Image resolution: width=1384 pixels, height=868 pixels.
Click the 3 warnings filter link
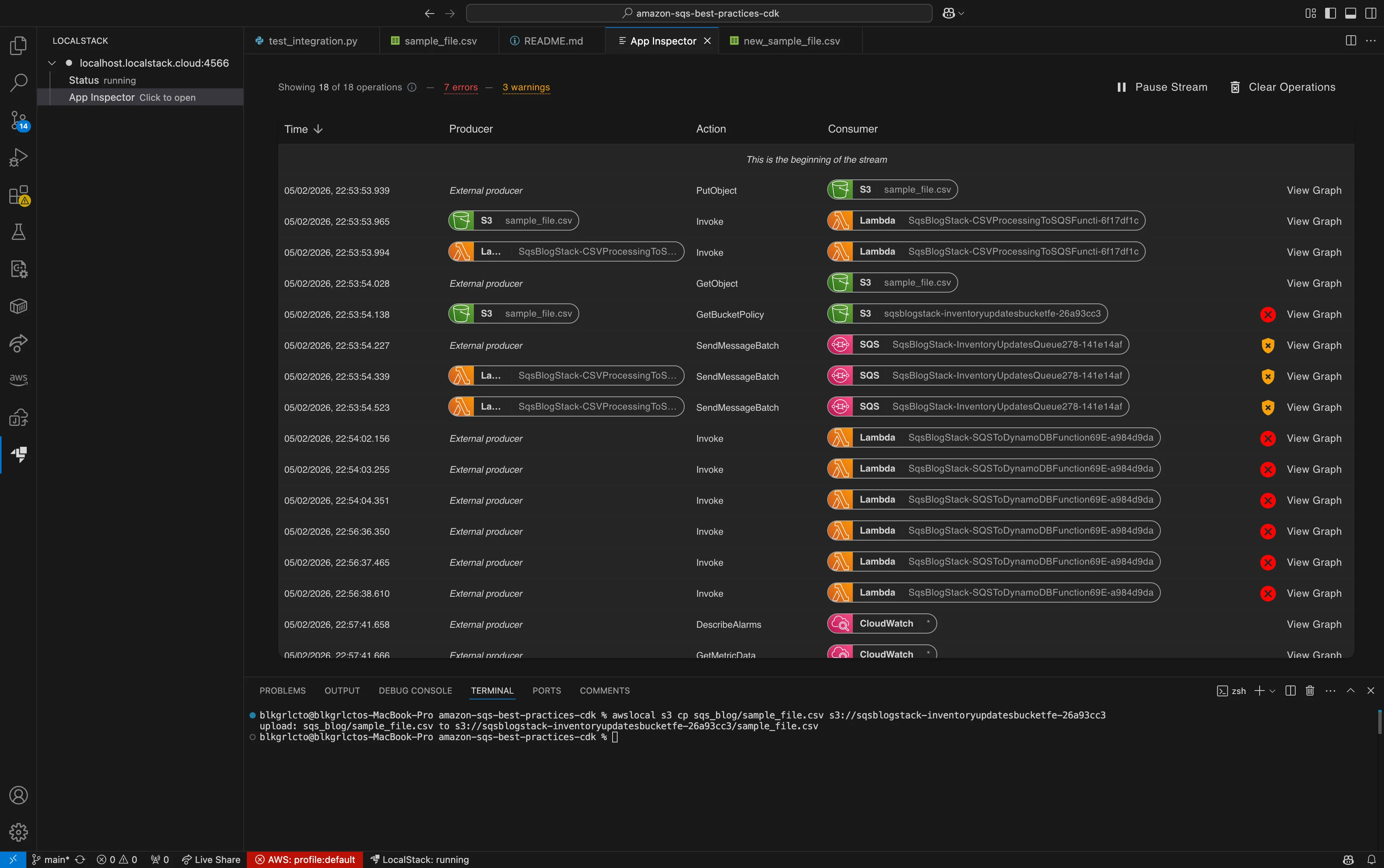coord(526,87)
